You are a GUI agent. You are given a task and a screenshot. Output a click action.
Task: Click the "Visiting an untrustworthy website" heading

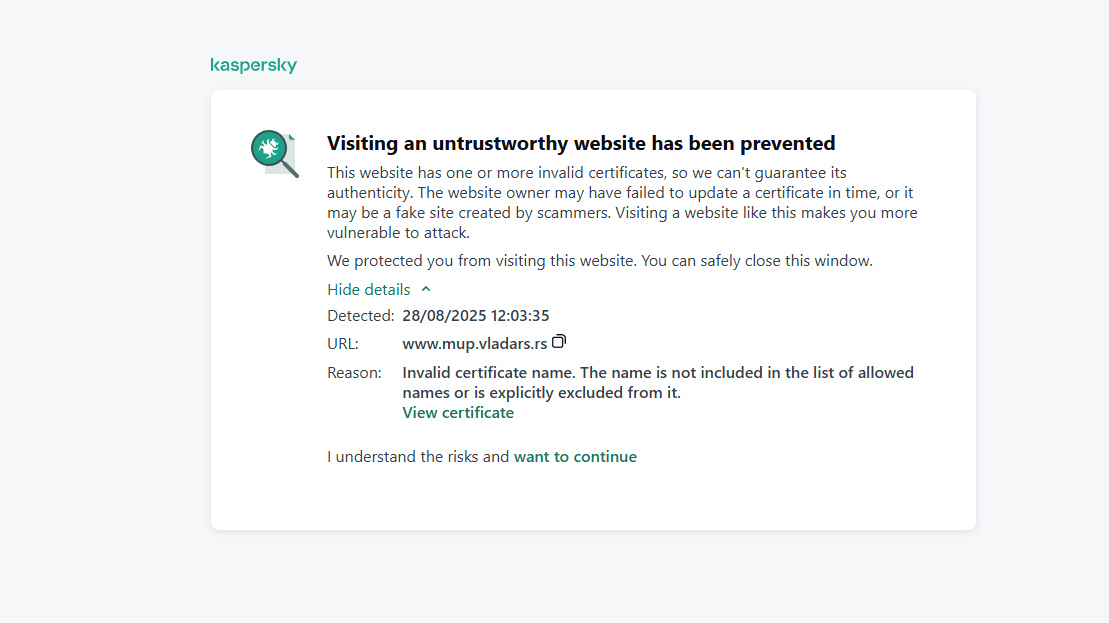[581, 143]
